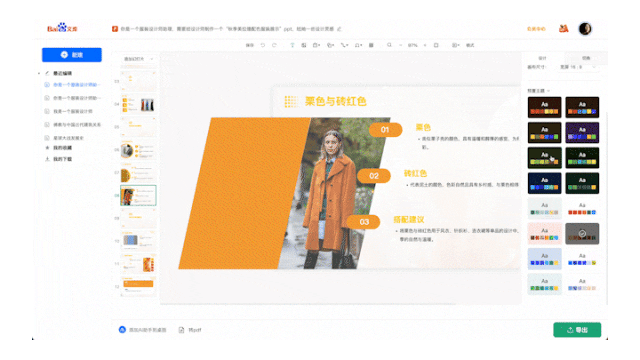Collapse the preset themes section arrow
This screenshot has height=360, width=640.
[x=549, y=91]
